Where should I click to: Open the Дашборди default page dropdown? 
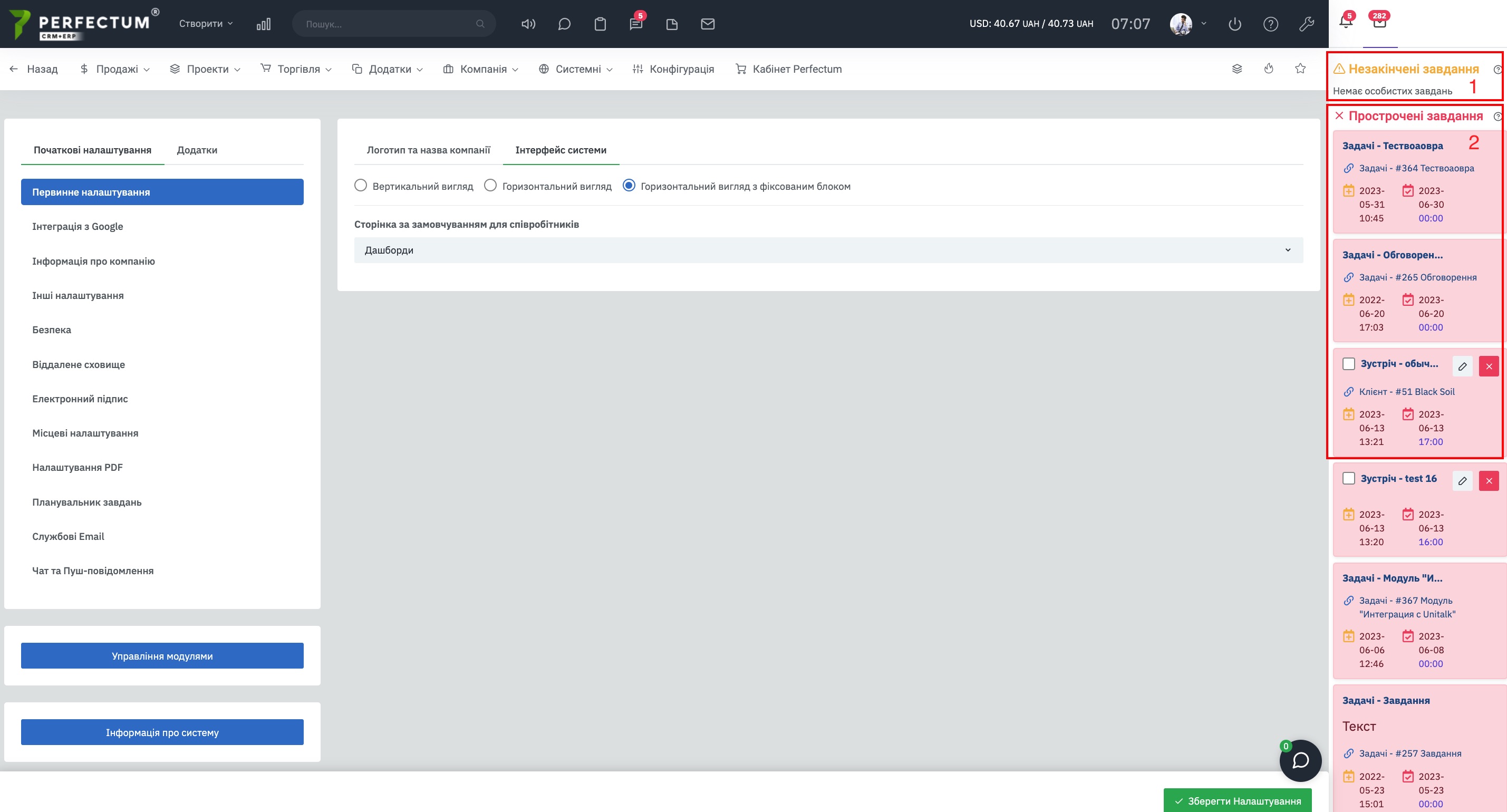pos(828,250)
